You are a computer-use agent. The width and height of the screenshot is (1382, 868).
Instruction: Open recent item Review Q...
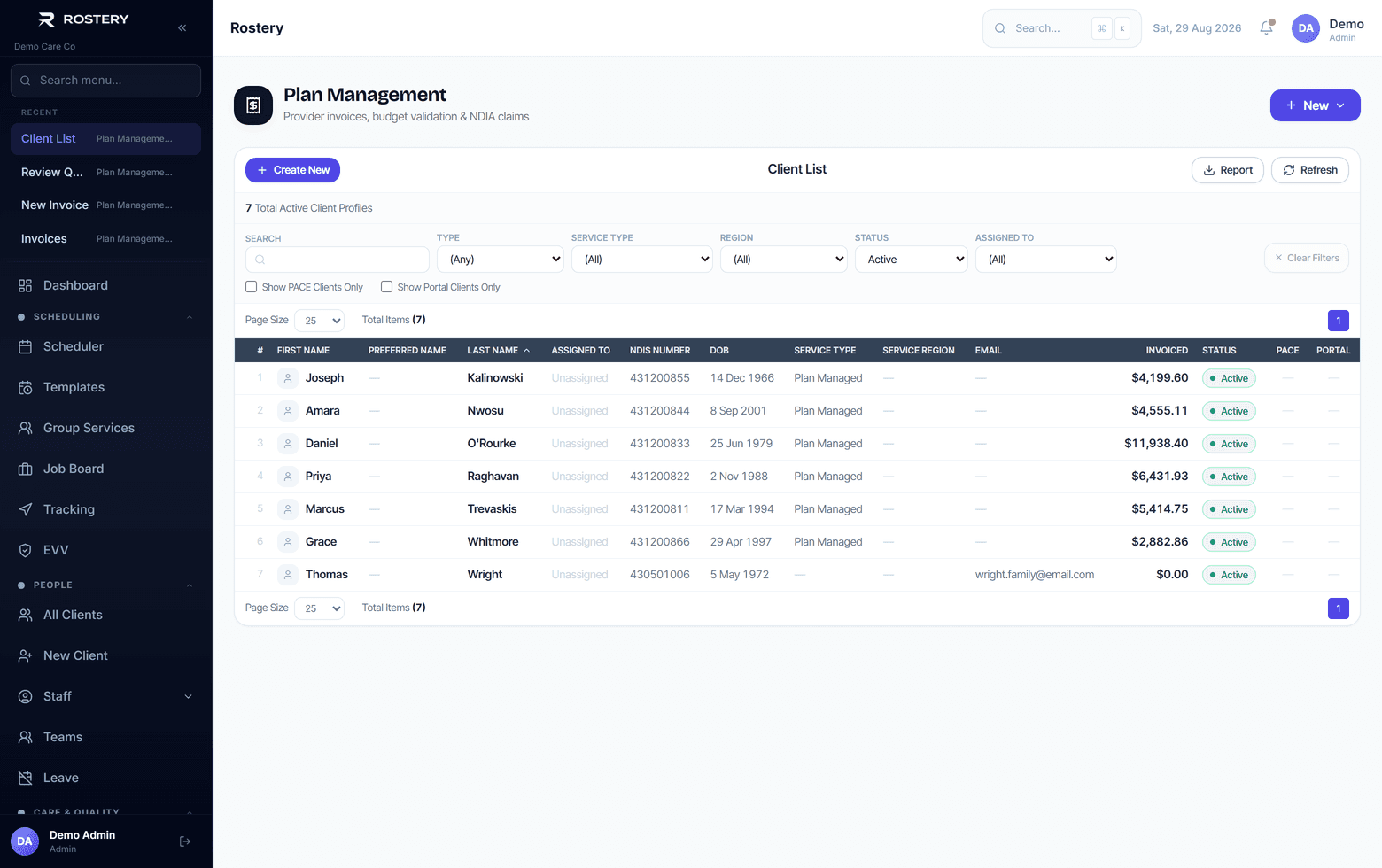coord(105,172)
